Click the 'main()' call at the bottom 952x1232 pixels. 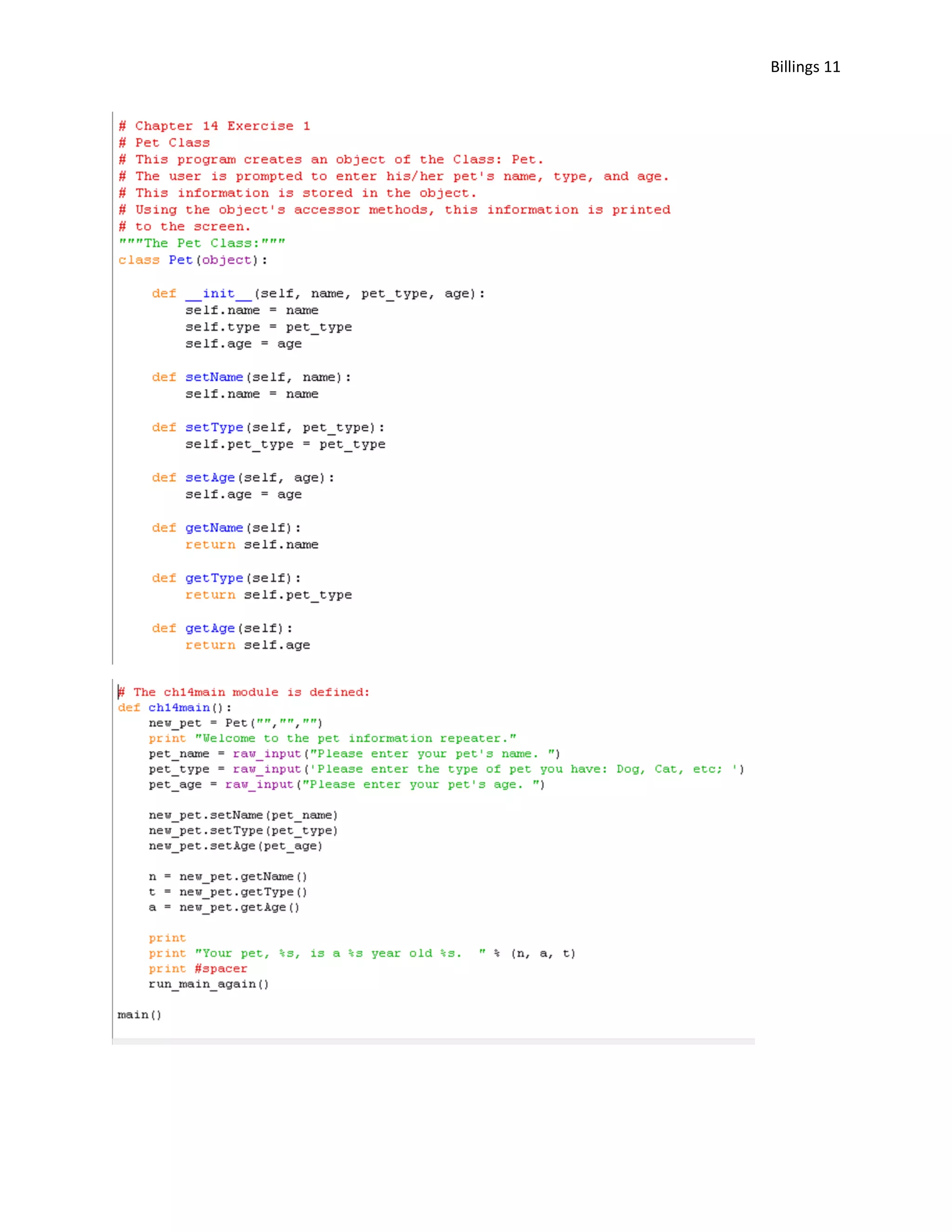[139, 1015]
